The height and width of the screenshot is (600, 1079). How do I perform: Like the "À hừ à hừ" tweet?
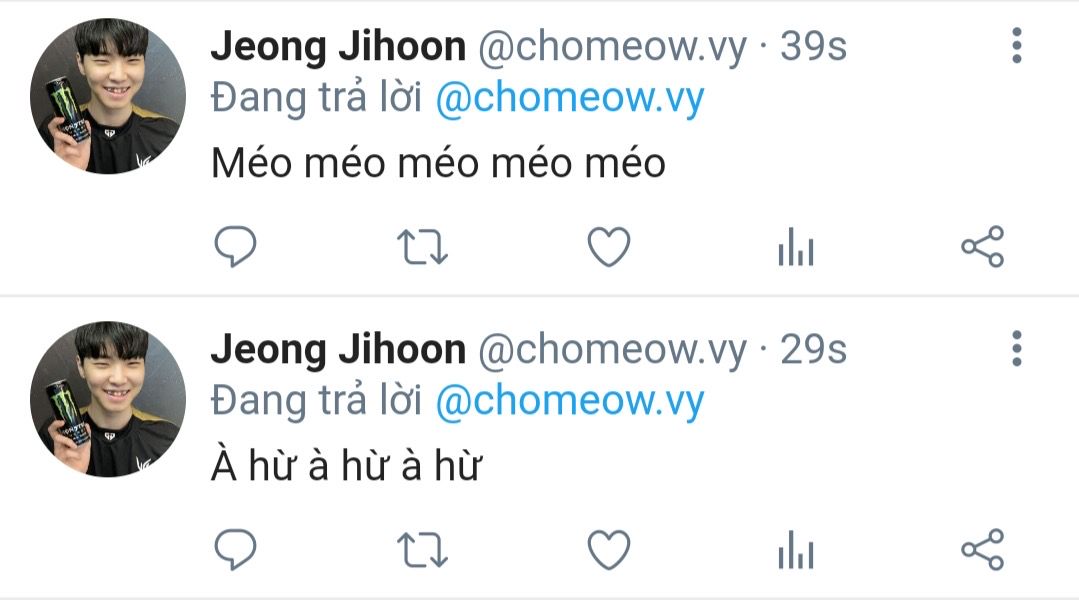(609, 549)
